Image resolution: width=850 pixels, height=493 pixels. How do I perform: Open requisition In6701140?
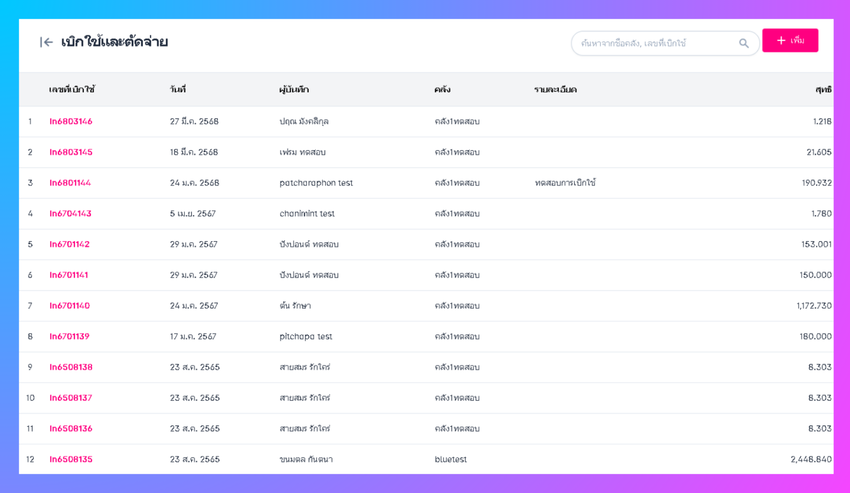[69, 306]
